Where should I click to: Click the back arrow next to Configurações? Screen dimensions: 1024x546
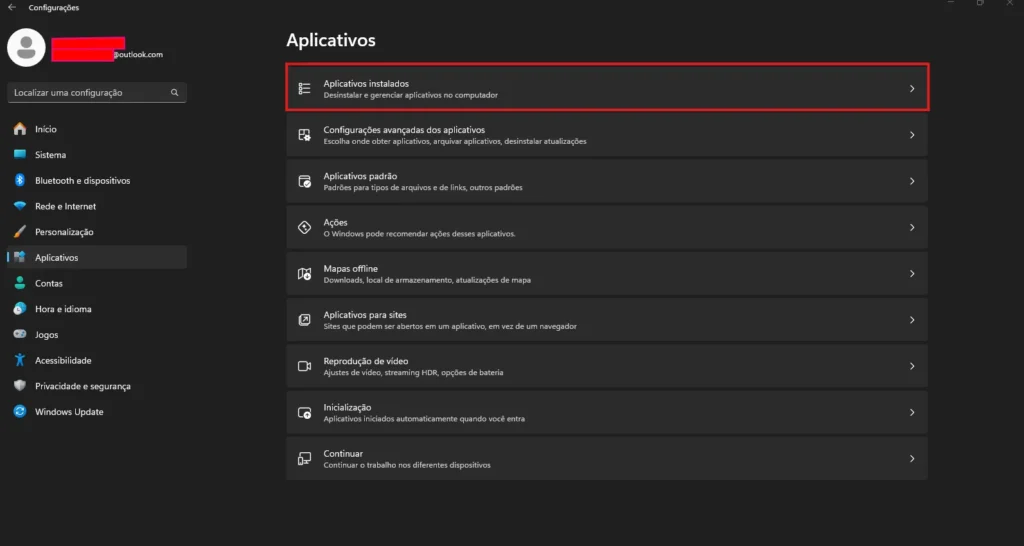click(x=12, y=8)
